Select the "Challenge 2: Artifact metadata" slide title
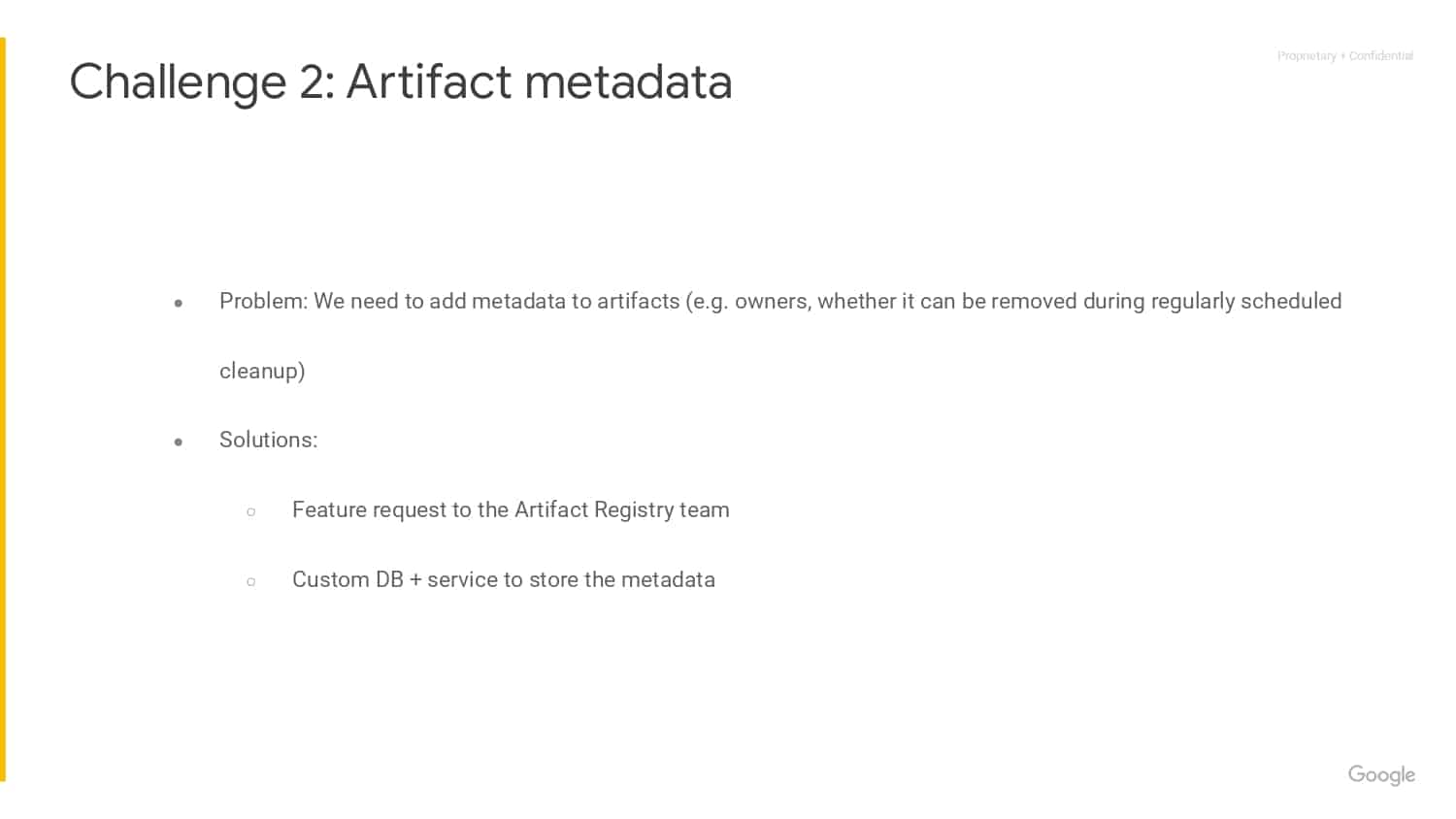This screenshot has height=819, width=1456. pyautogui.click(x=401, y=82)
